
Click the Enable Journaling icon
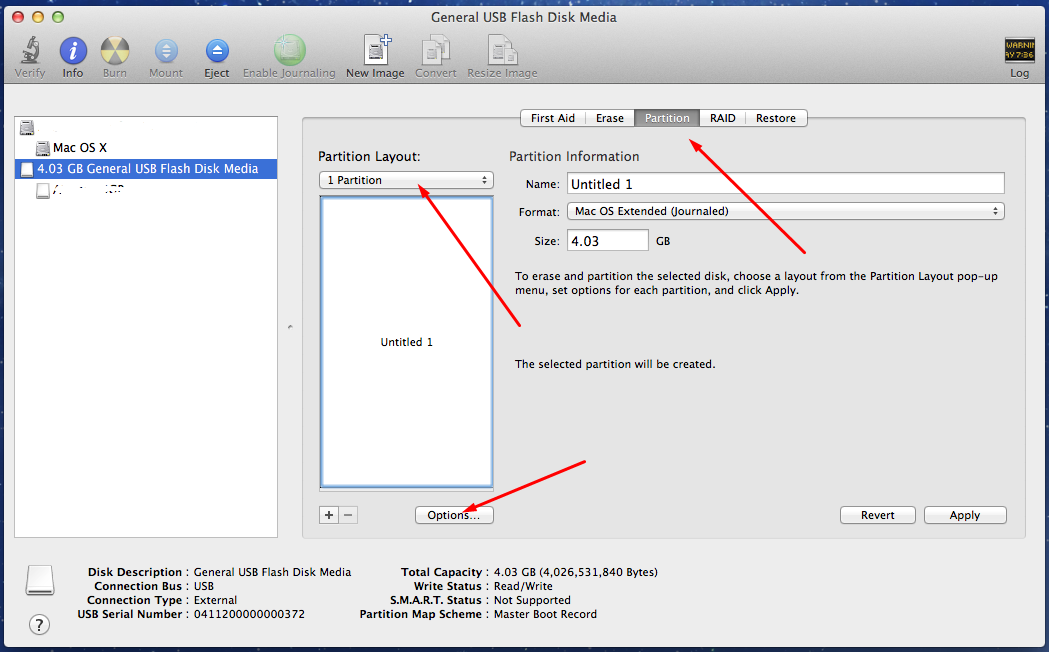click(x=290, y=50)
